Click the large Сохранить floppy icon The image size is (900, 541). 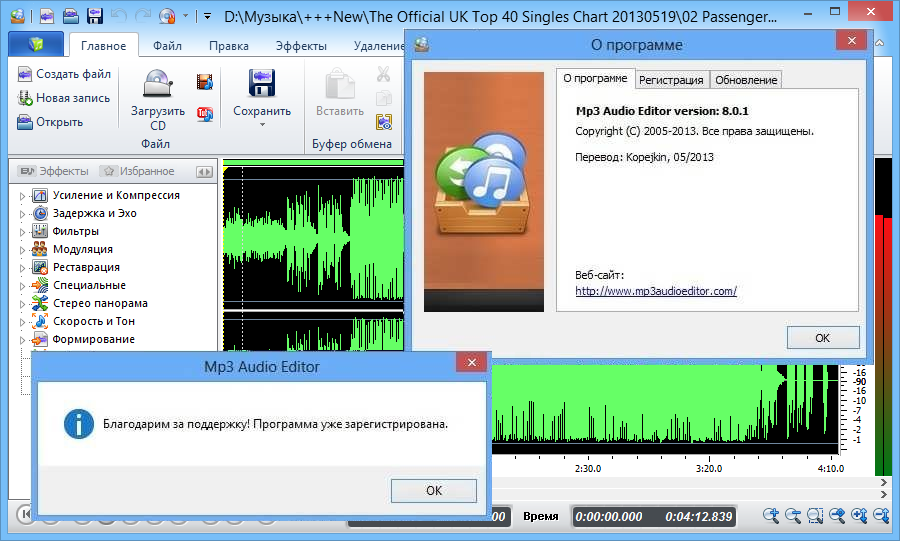[262, 83]
